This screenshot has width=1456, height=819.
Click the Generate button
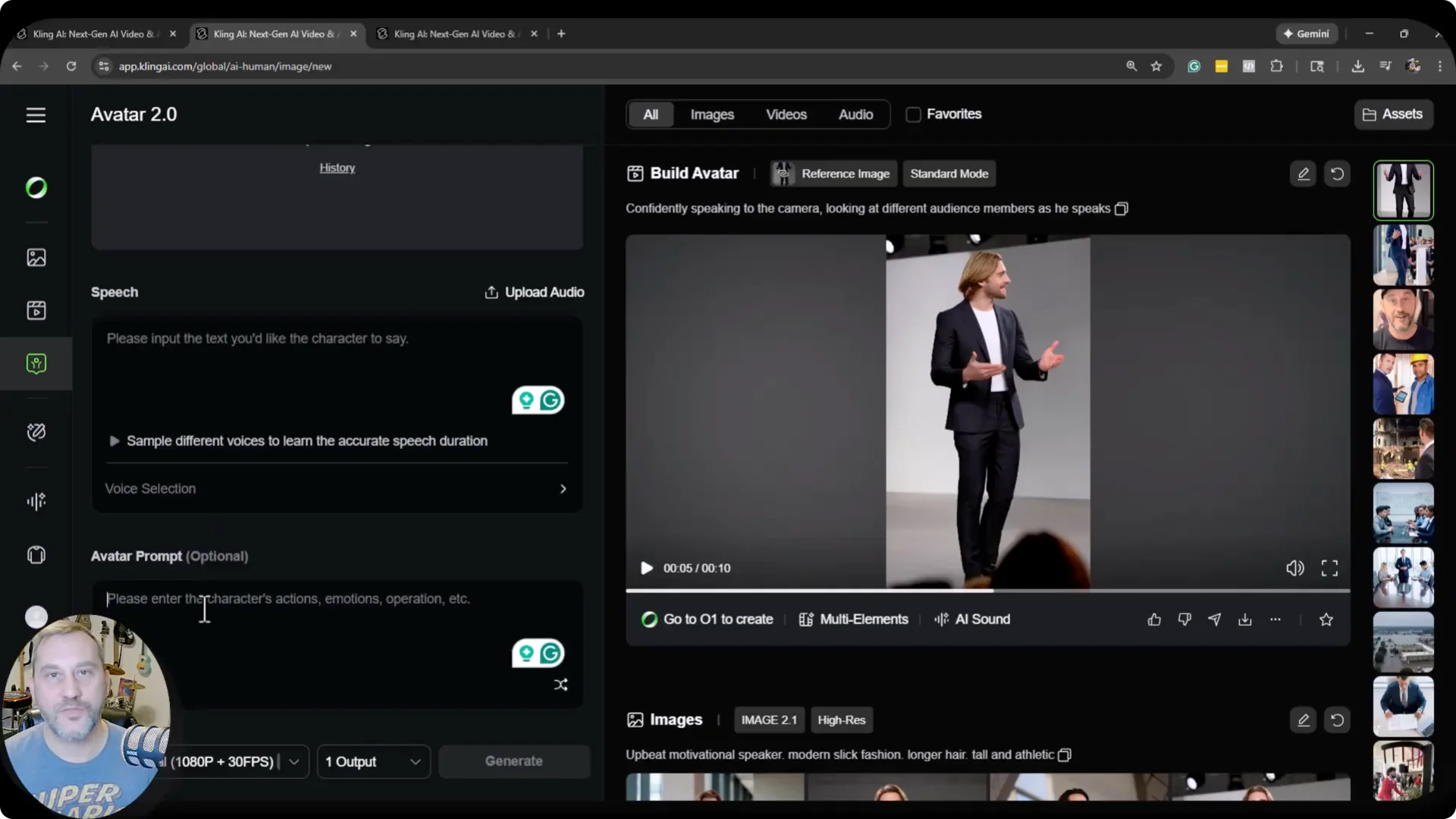click(x=514, y=761)
